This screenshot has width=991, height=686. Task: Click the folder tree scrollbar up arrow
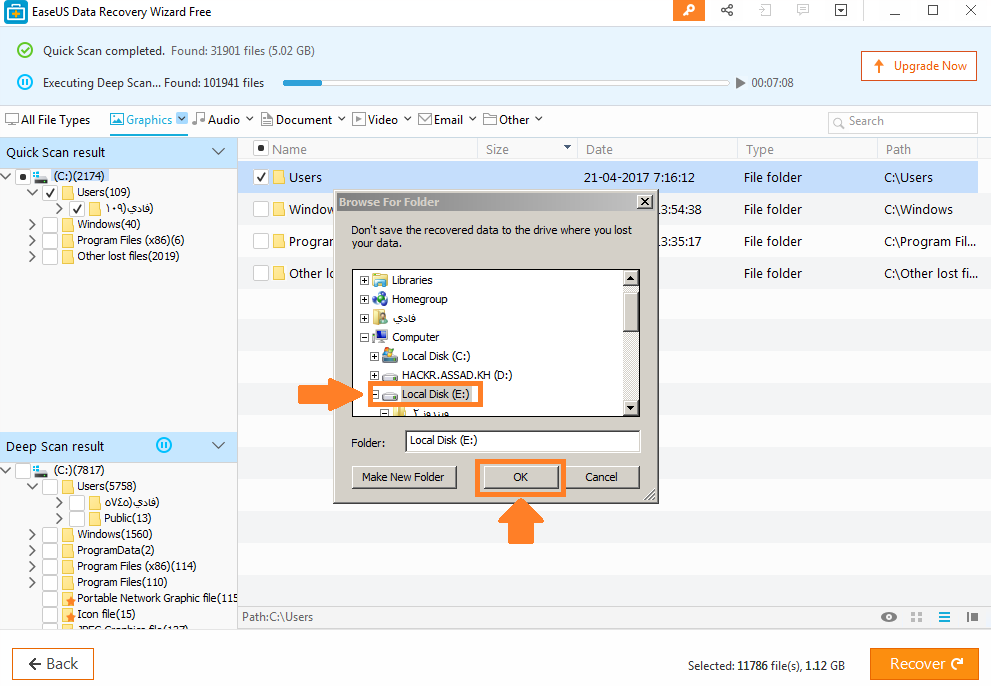(x=630, y=278)
